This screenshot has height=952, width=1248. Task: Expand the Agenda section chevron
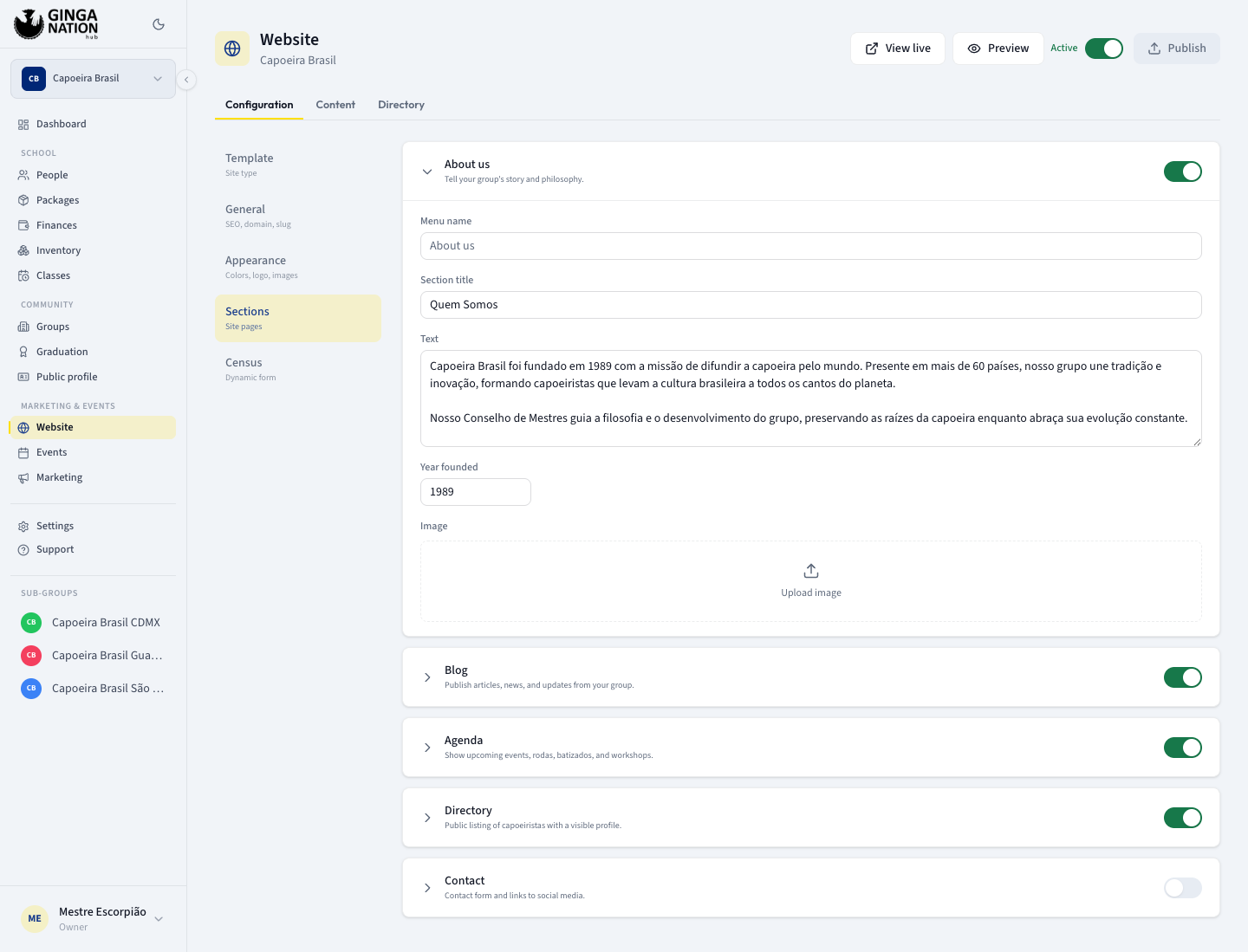[x=427, y=748]
